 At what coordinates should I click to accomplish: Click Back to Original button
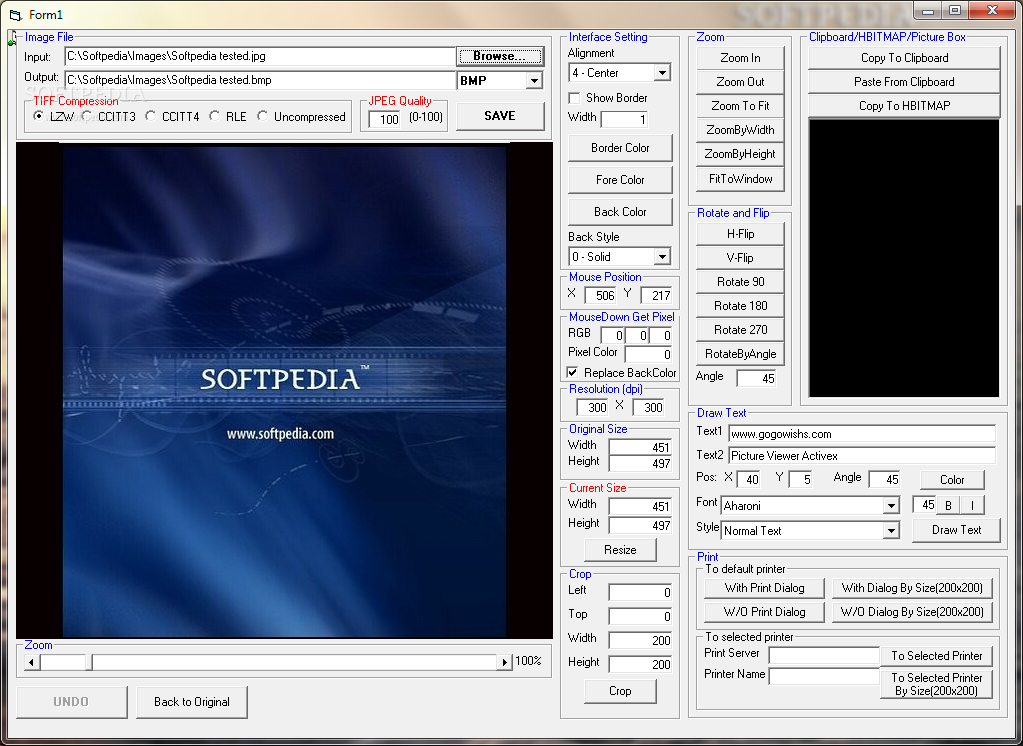pos(192,702)
